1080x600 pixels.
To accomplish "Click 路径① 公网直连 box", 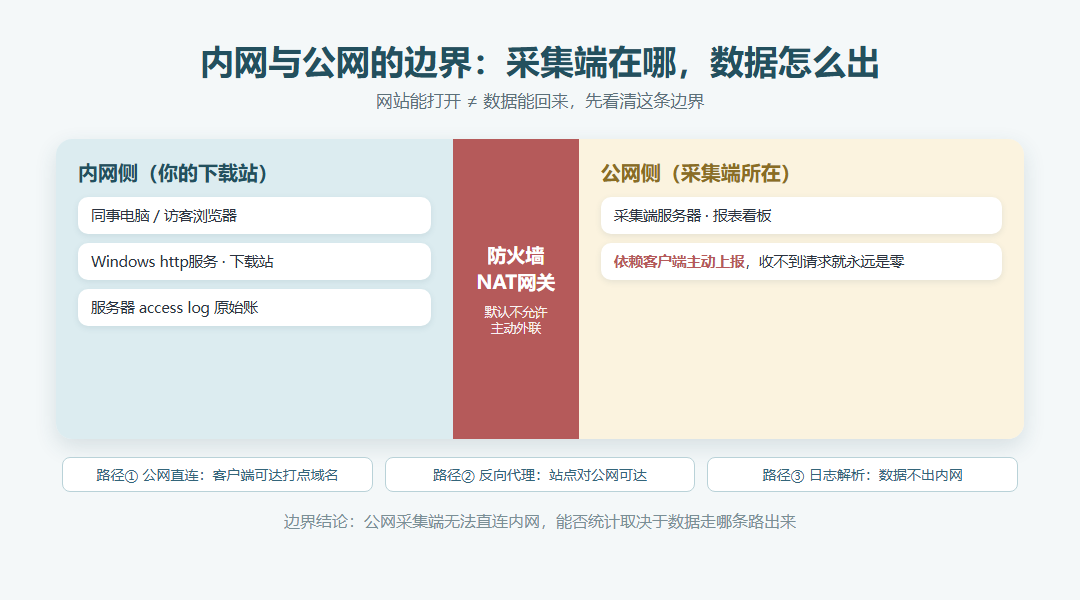I will [217, 475].
